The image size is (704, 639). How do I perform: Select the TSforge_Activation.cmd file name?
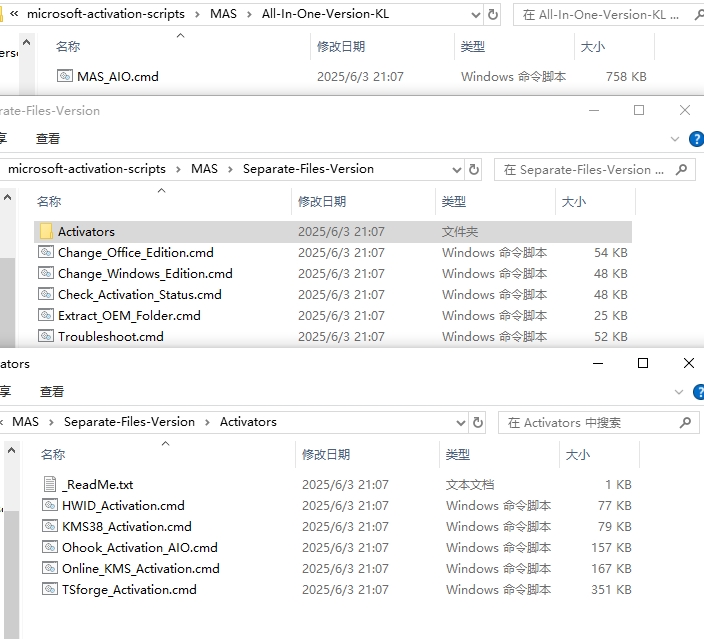tap(129, 590)
